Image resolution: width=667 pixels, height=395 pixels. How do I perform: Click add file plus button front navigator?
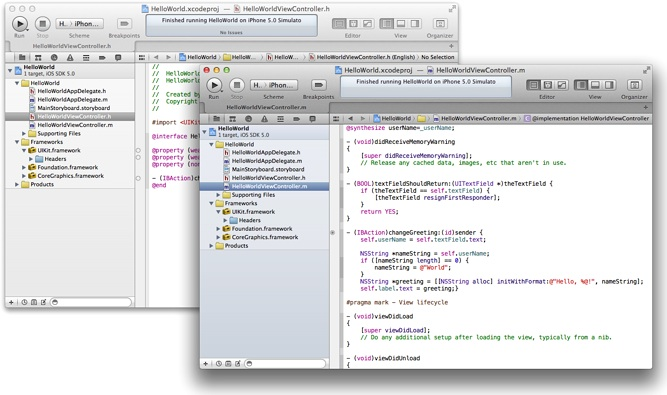click(x=206, y=364)
